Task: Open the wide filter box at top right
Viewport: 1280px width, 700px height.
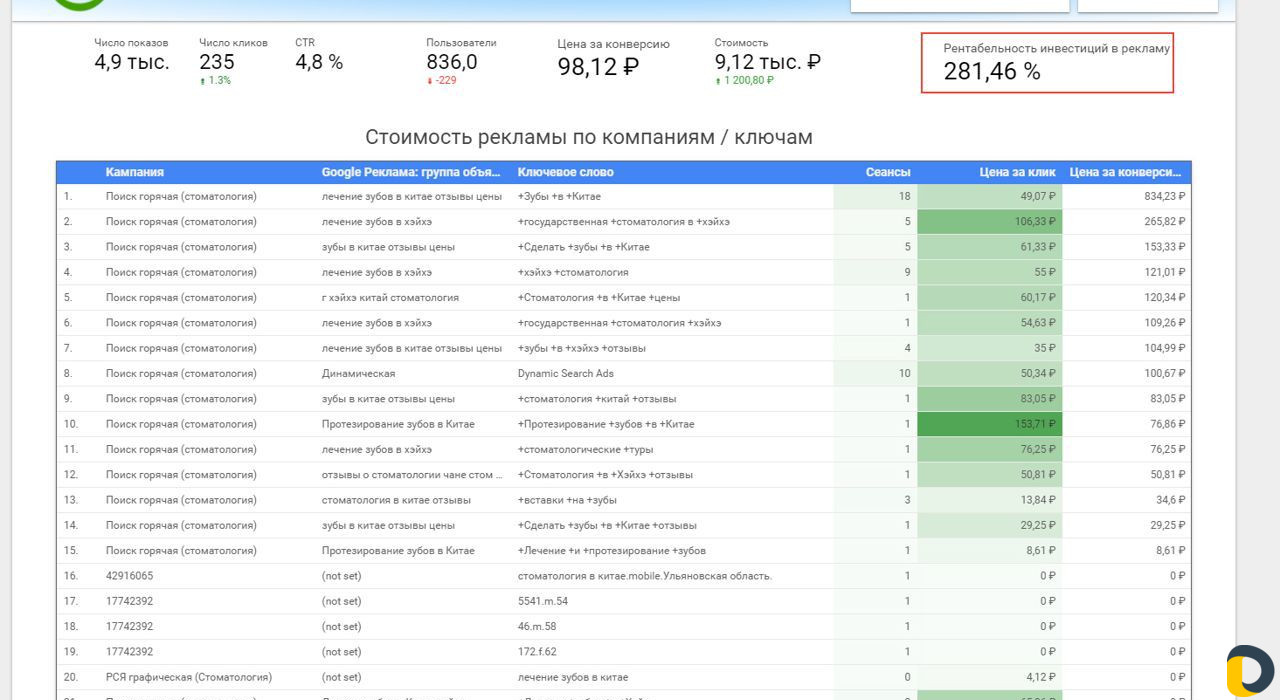Action: (959, 5)
